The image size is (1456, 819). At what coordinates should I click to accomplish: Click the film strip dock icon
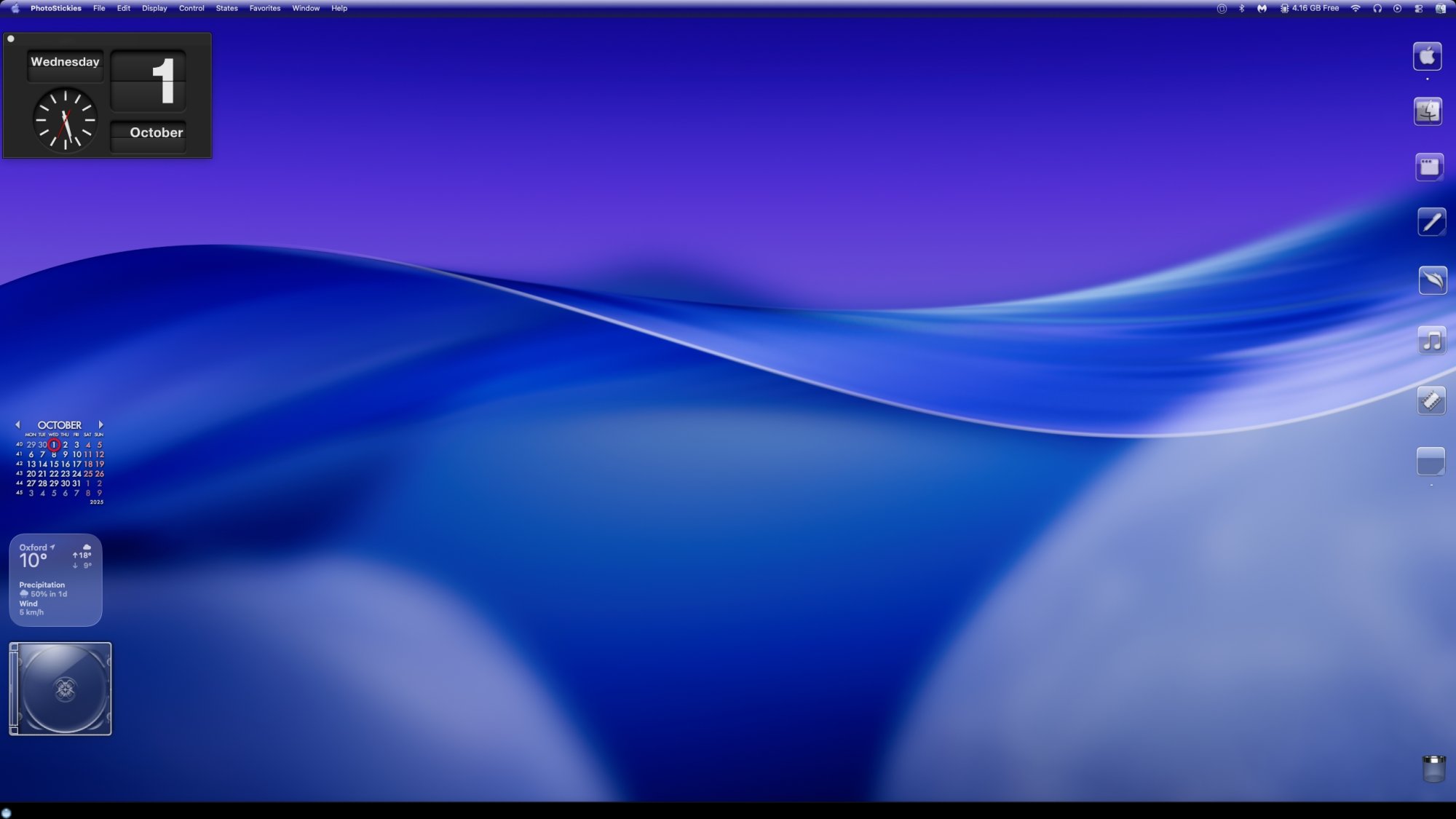point(1431,400)
